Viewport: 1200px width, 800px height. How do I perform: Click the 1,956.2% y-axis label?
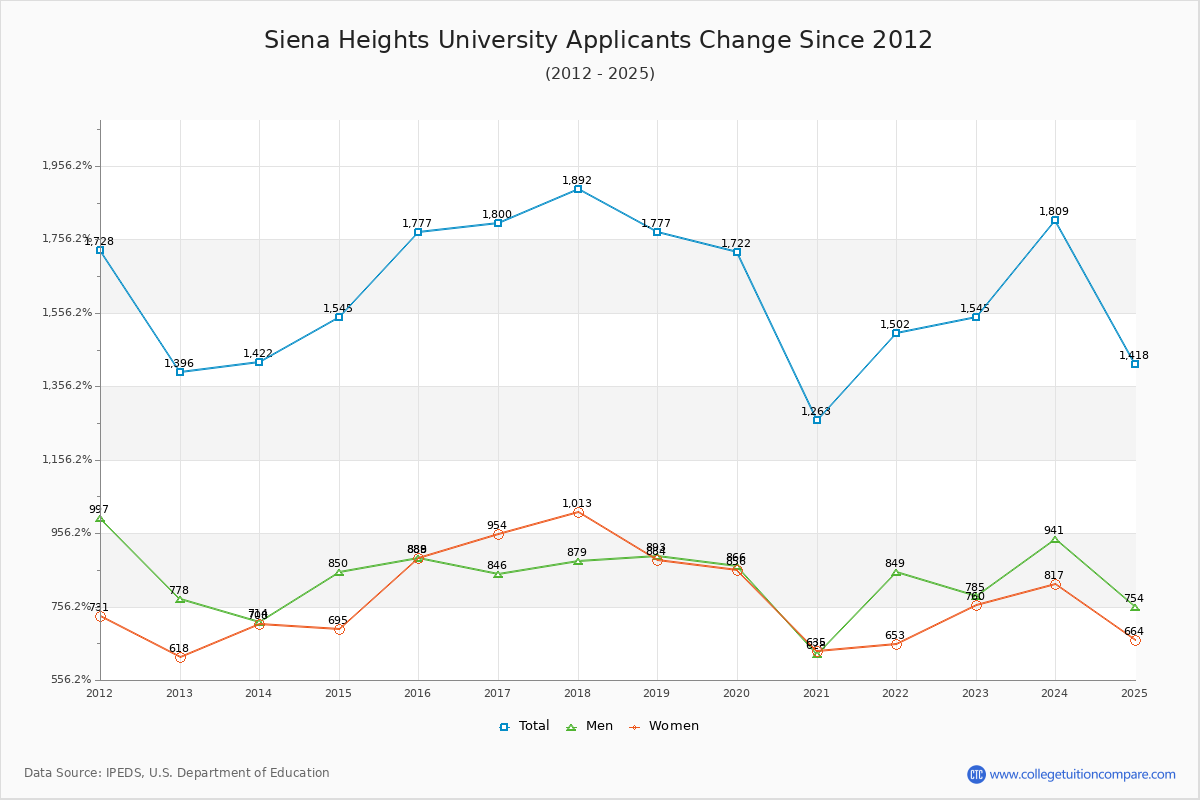click(x=67, y=166)
